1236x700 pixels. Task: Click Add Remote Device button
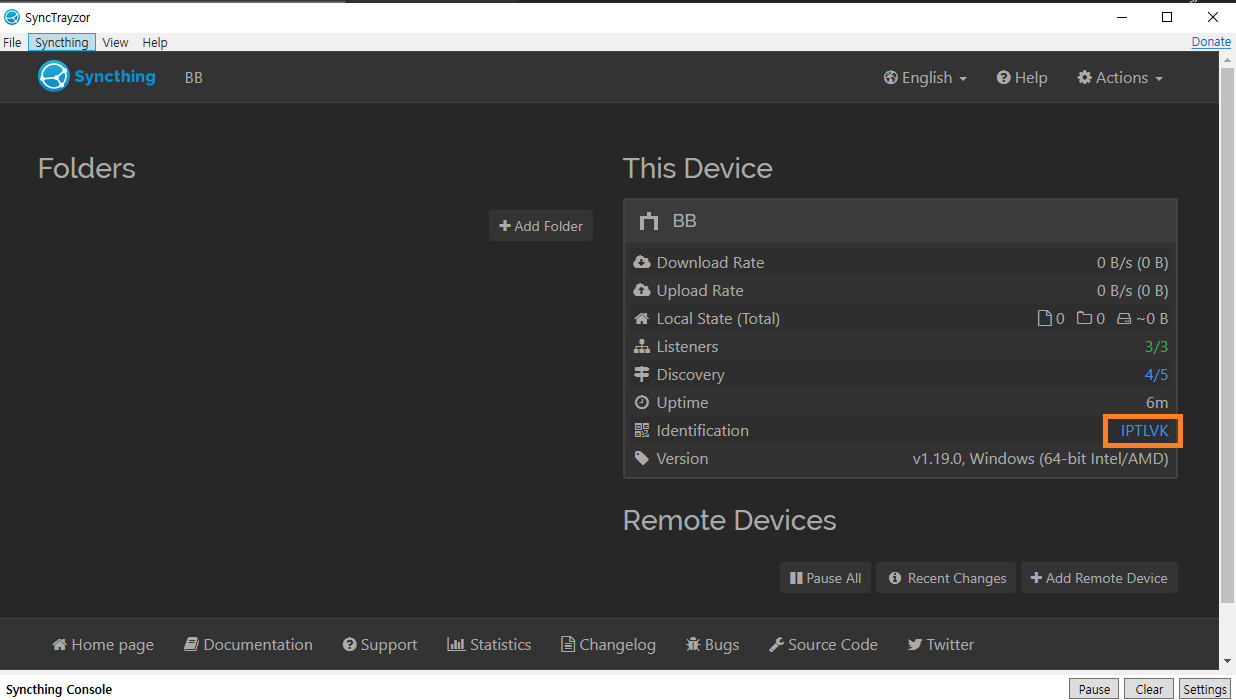[1099, 578]
